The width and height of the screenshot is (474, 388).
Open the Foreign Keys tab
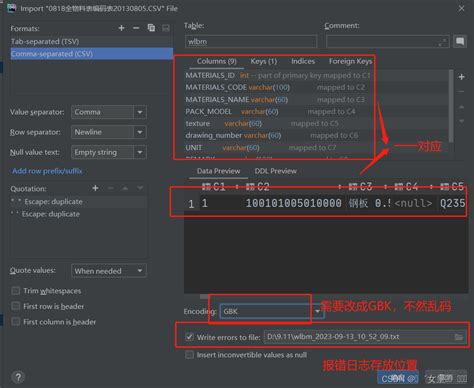[350, 61]
